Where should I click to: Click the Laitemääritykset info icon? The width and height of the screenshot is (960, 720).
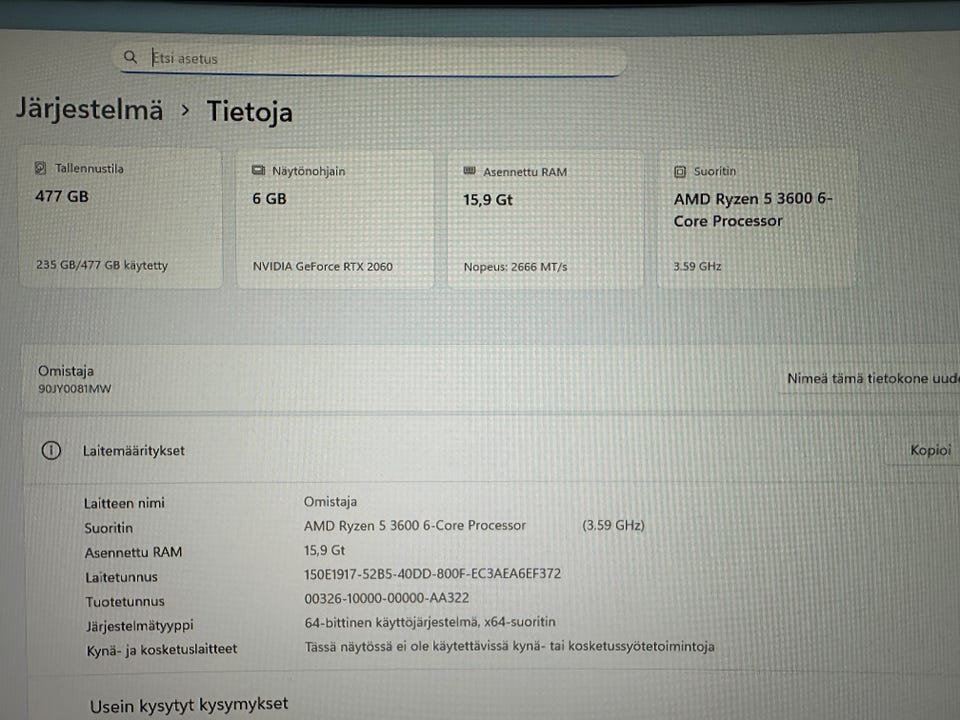point(51,451)
